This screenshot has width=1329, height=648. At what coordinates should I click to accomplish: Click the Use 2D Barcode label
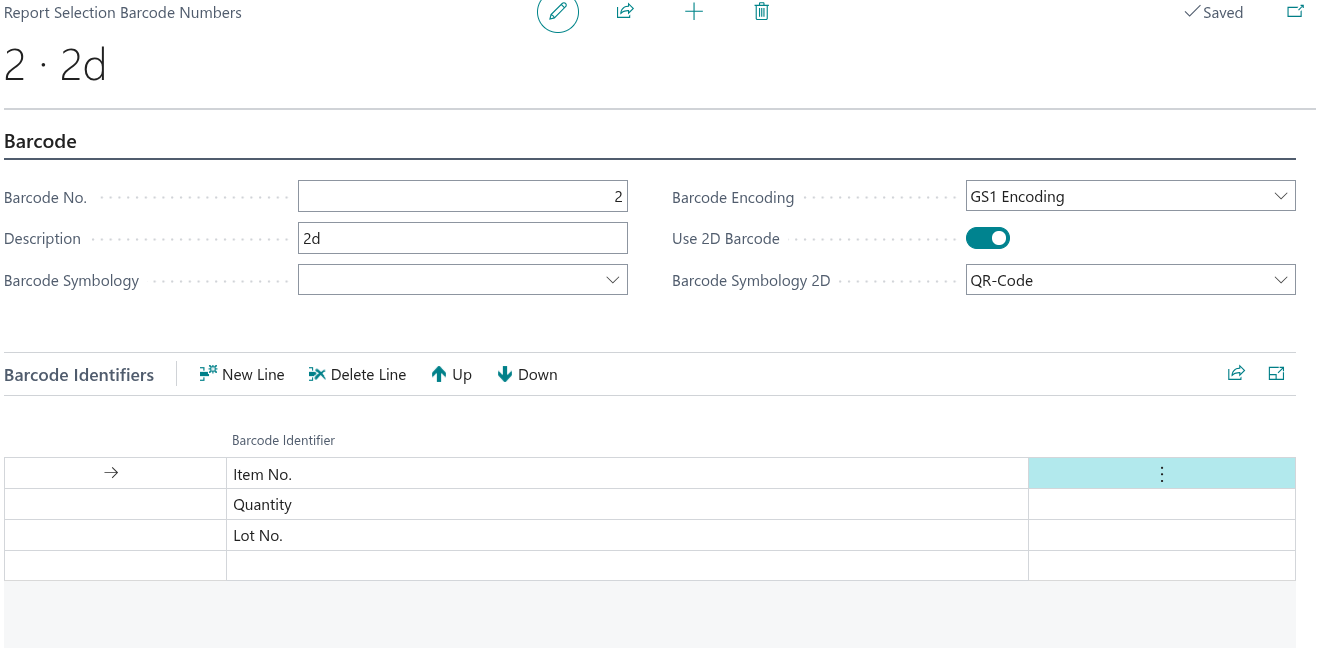point(726,238)
